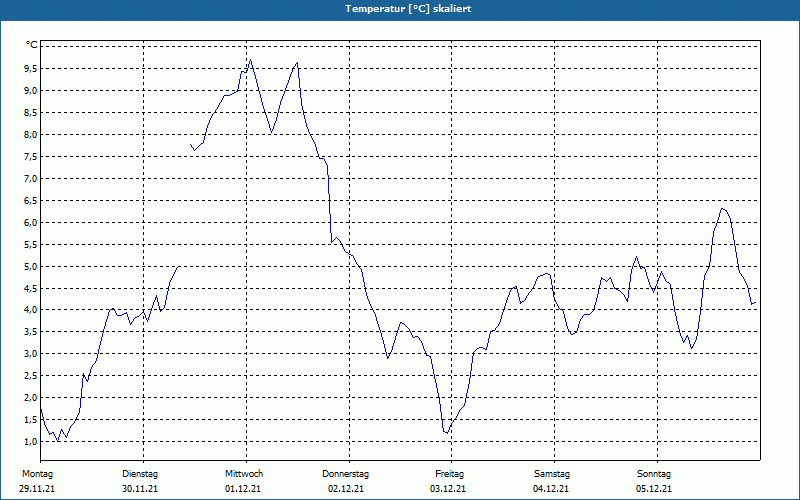Click the 7,0 axis value
This screenshot has width=800, height=500.
pyautogui.click(x=31, y=178)
